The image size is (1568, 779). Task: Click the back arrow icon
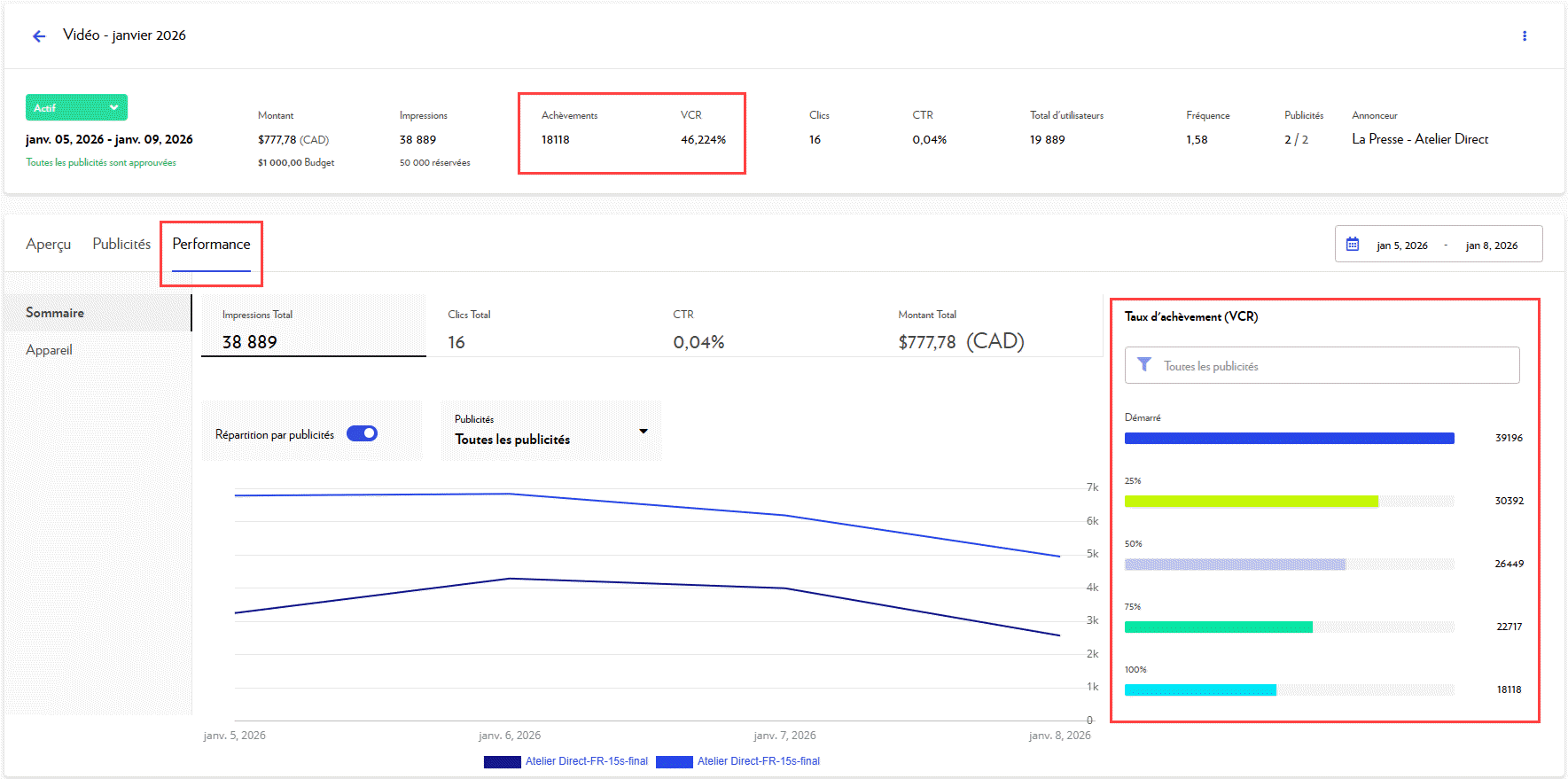[39, 36]
